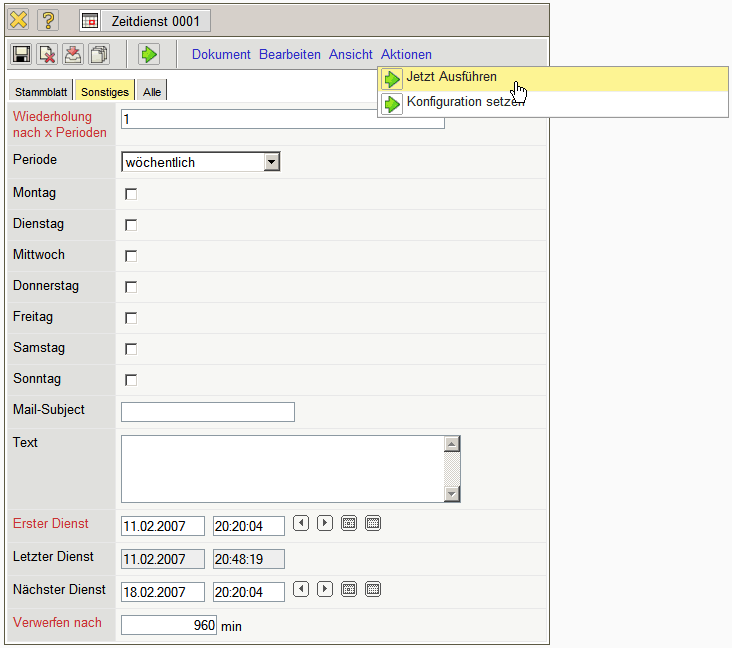Tick the Mittwoch checkbox
Screen dimensions: 732x648
130,256
